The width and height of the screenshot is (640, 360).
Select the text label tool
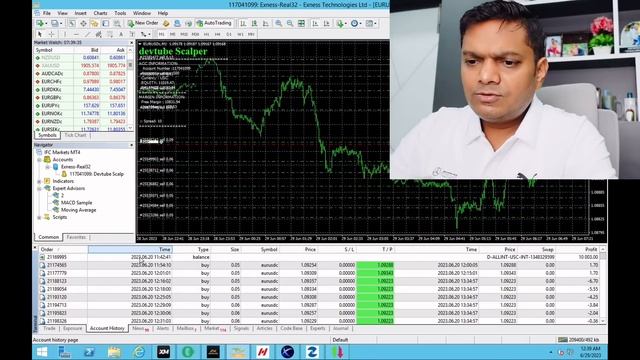(132, 34)
